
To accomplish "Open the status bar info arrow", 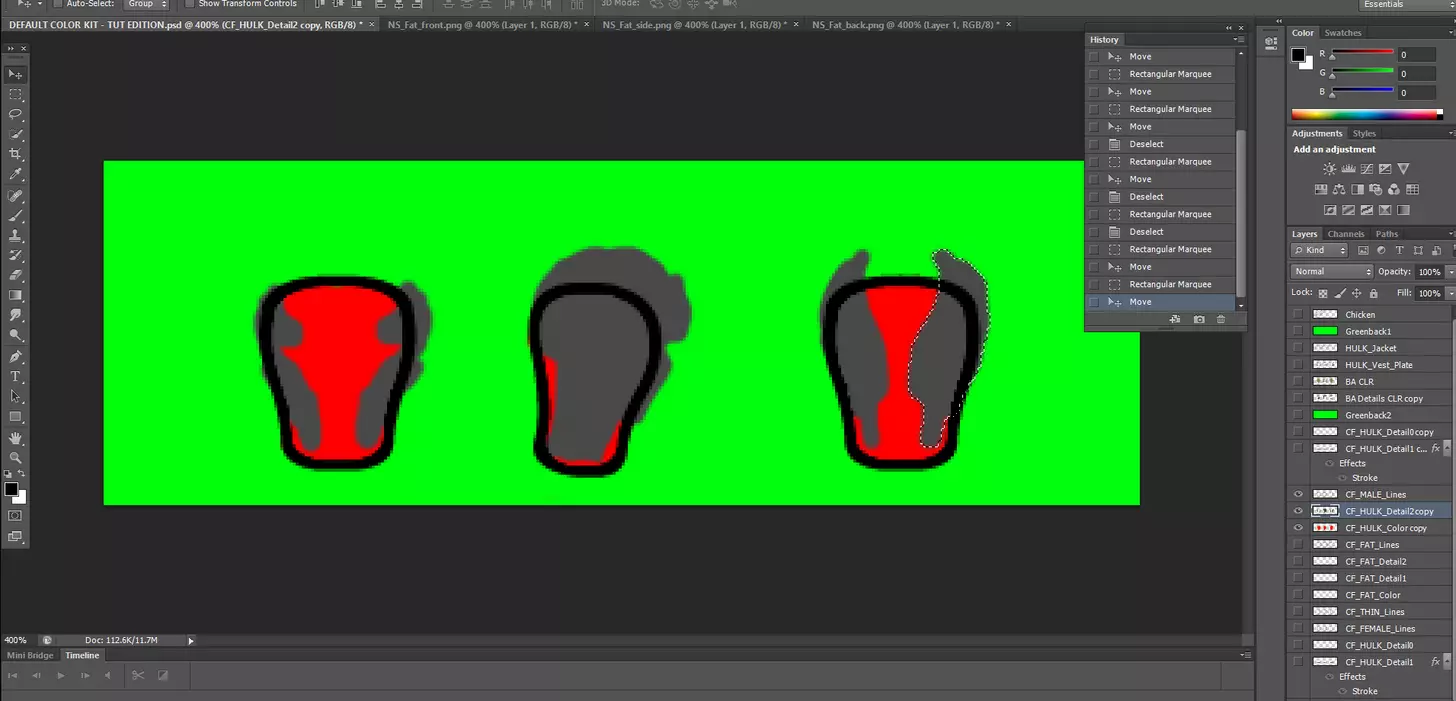I will click(190, 640).
